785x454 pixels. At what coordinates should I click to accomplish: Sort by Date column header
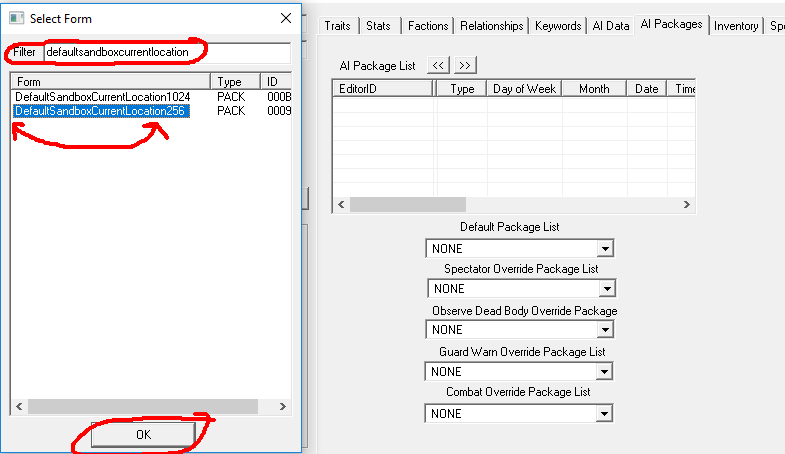646,89
